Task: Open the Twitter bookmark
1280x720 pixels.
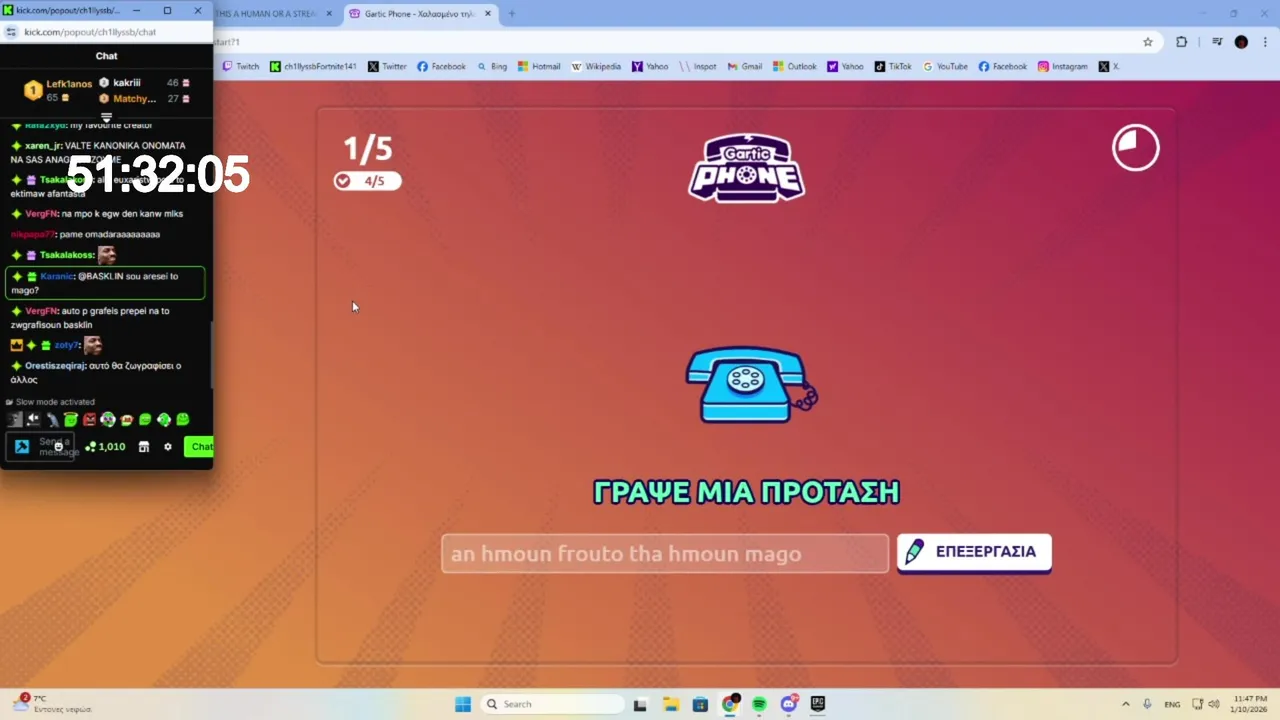Action: (387, 66)
